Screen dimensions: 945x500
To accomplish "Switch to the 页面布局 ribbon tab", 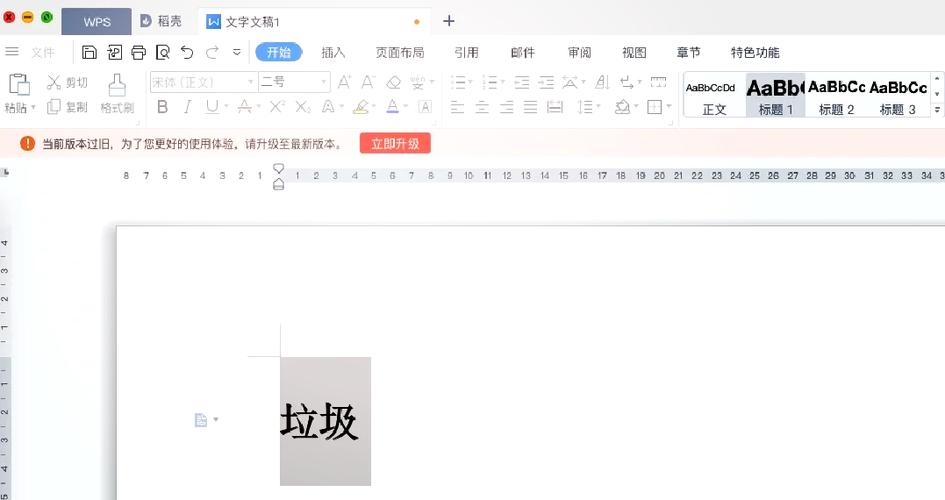I will (400, 52).
